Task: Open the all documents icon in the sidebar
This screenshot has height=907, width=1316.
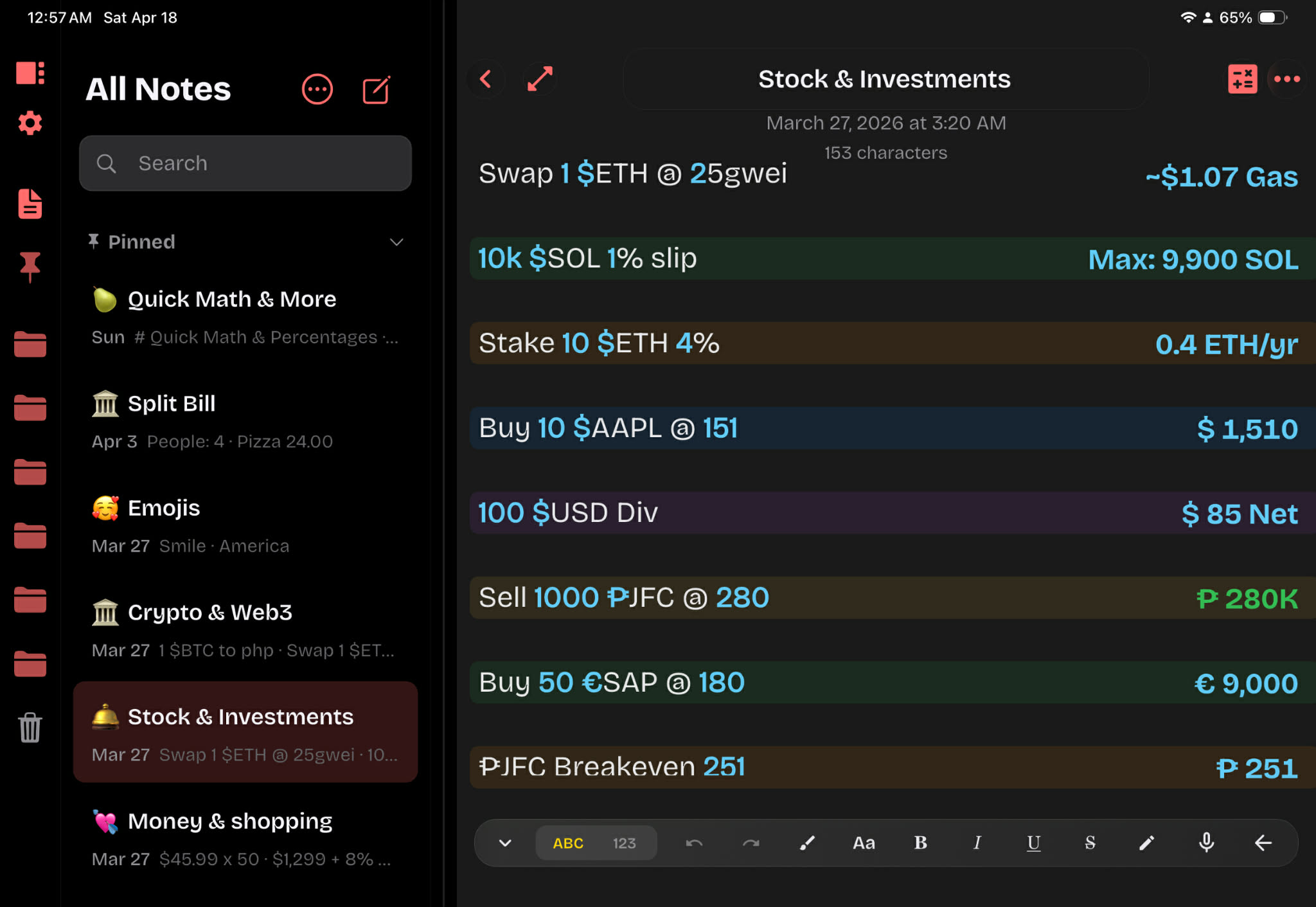Action: [x=30, y=204]
